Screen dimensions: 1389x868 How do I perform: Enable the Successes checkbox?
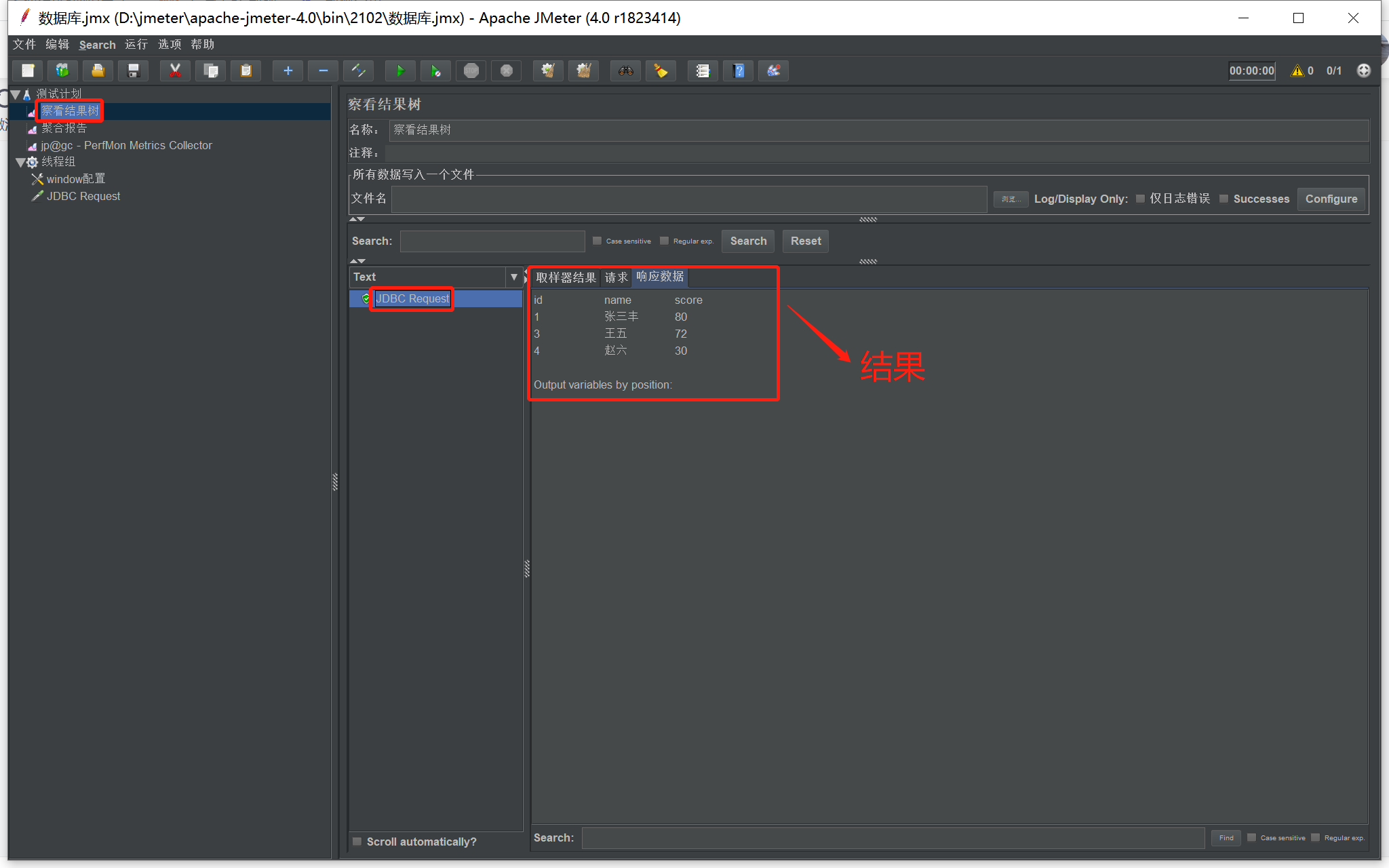[1224, 199]
